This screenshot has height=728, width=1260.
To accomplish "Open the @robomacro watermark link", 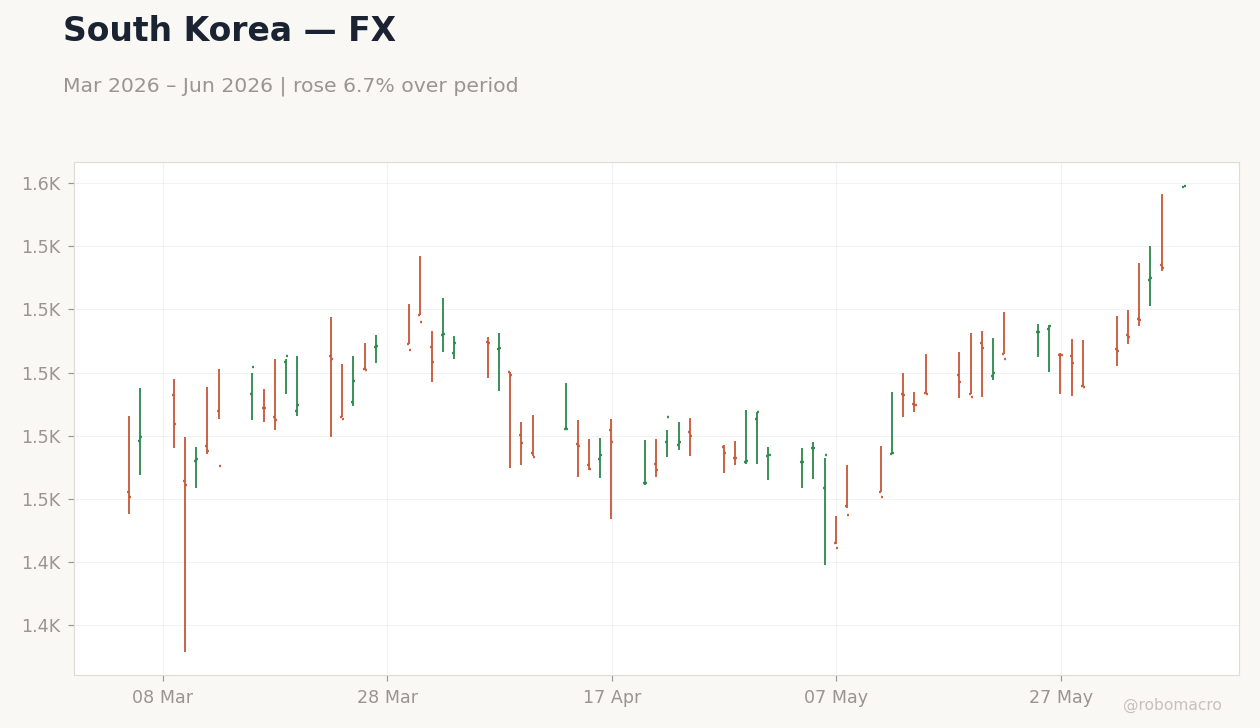I will click(x=1172, y=705).
